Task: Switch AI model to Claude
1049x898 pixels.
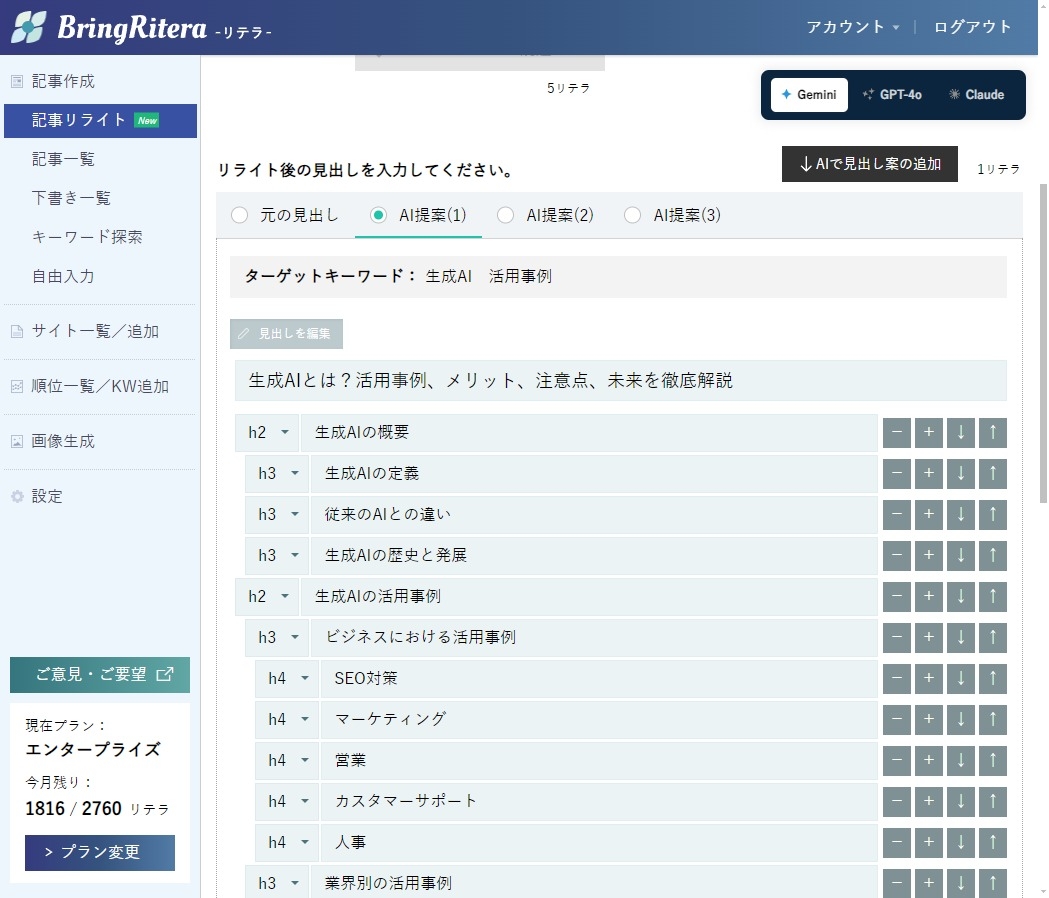Action: pyautogui.click(x=976, y=95)
